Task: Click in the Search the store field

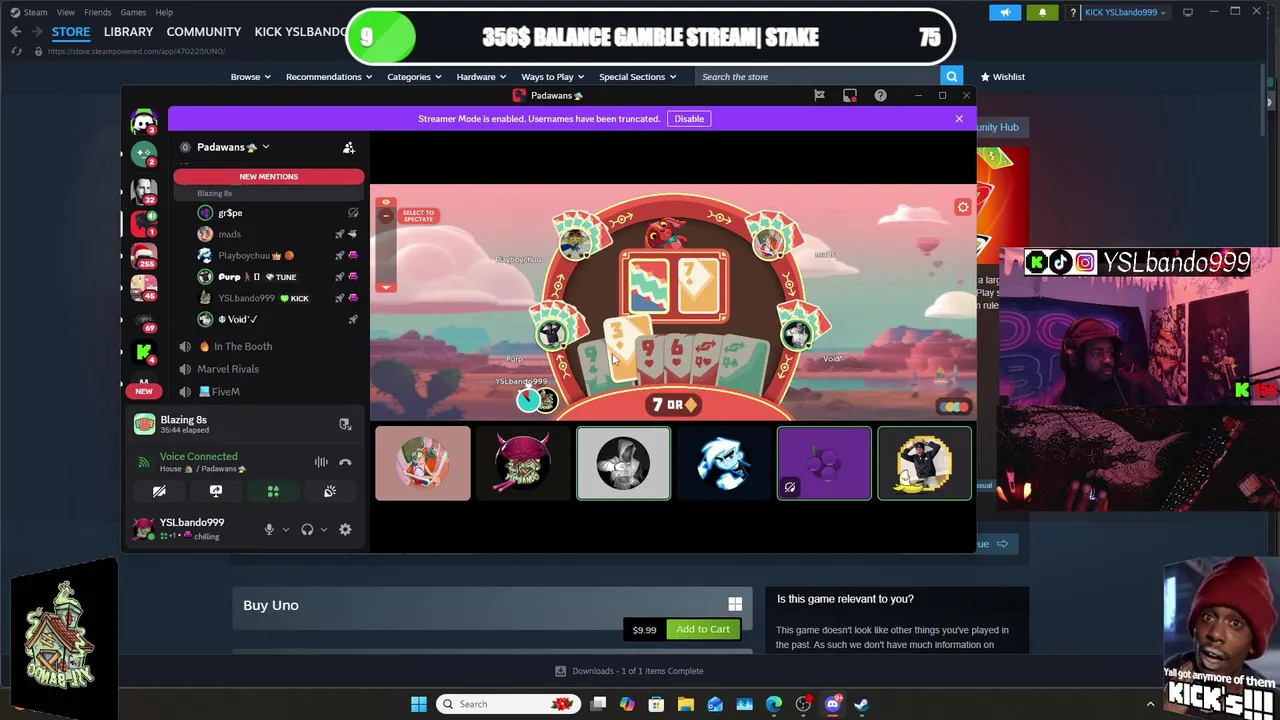Action: tap(818, 77)
